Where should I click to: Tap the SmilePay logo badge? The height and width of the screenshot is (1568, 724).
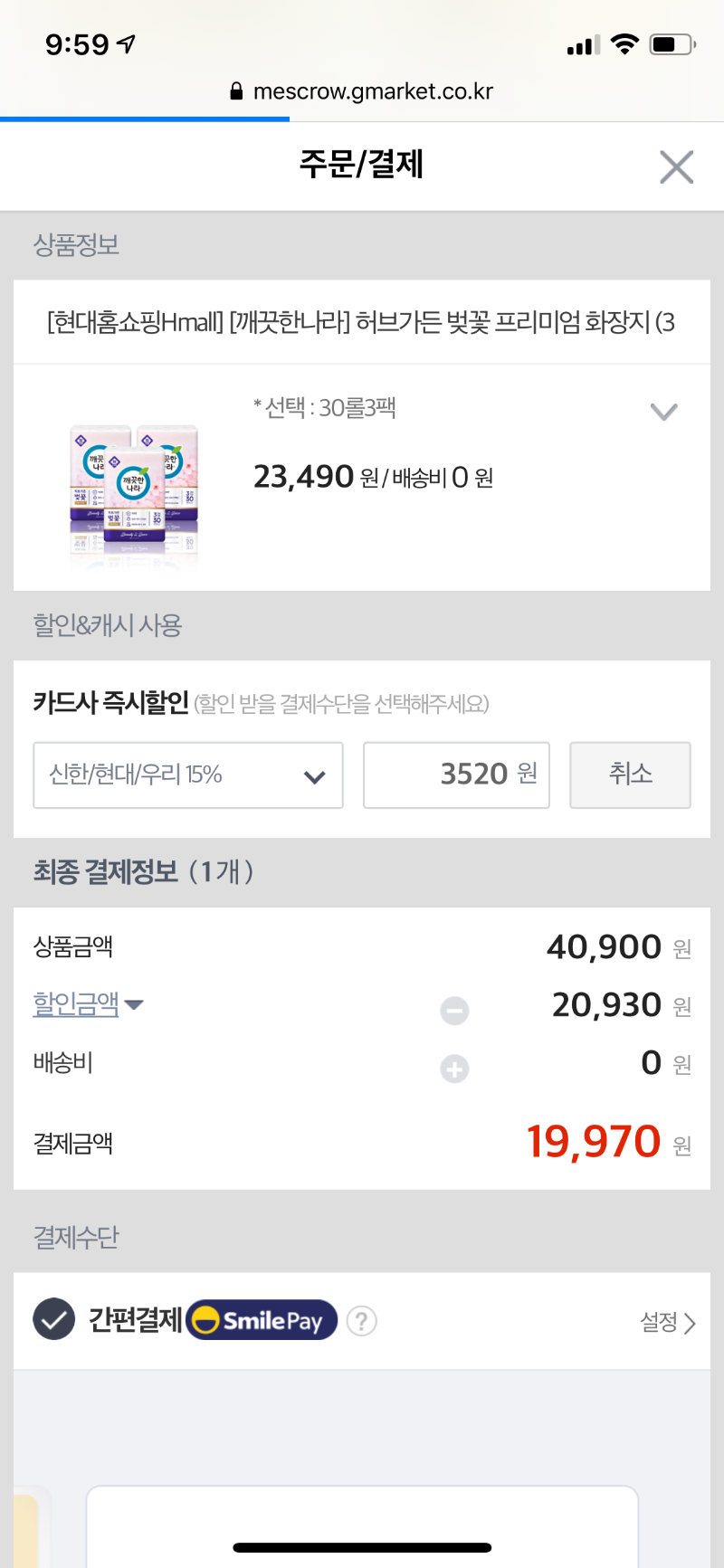262,1320
